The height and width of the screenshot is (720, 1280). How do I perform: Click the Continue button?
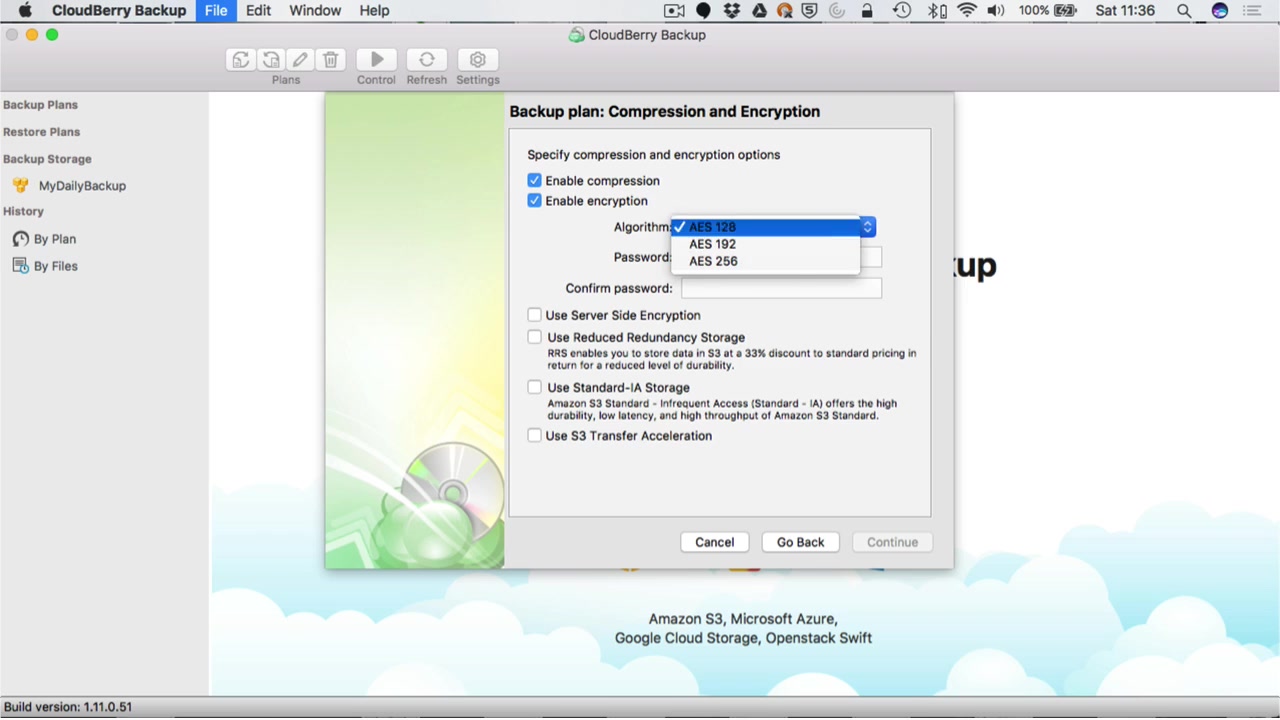(892, 542)
